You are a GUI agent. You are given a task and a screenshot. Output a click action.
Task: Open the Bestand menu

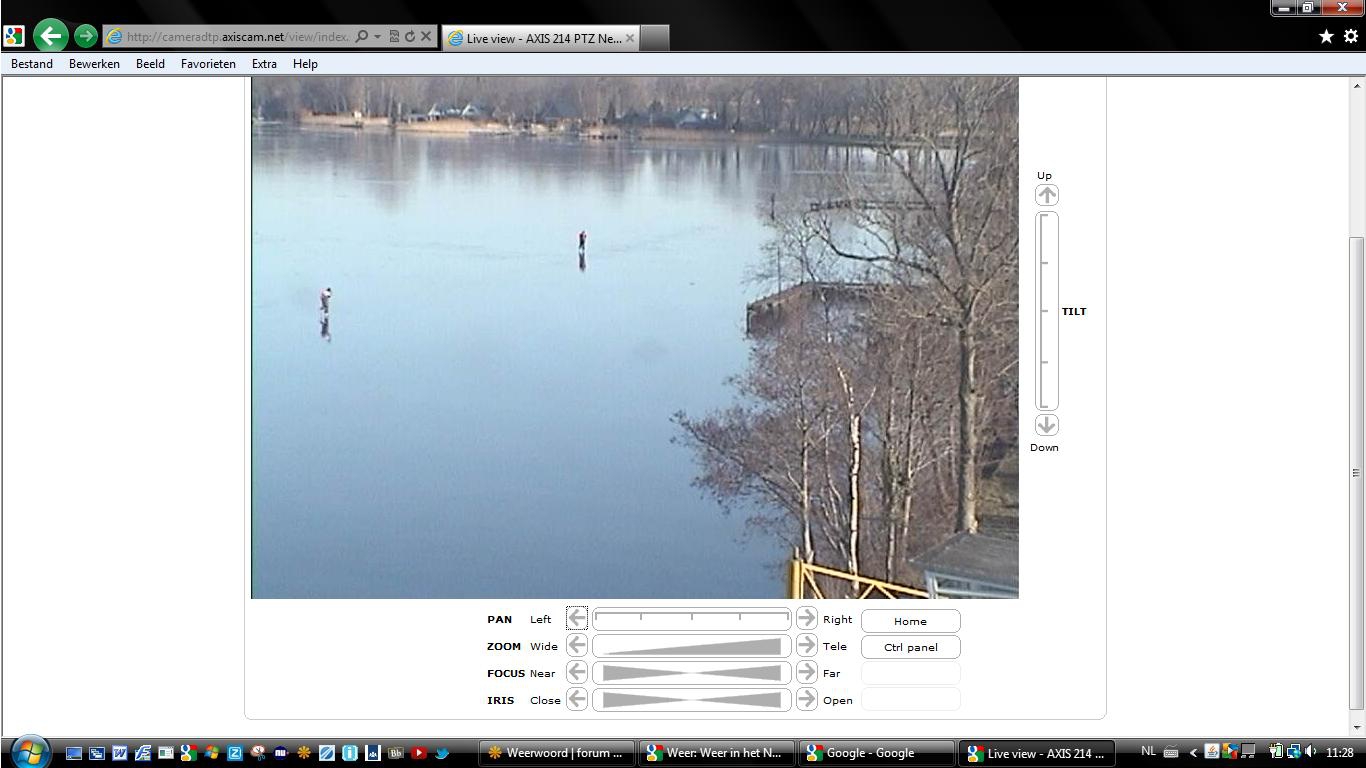[x=32, y=63]
